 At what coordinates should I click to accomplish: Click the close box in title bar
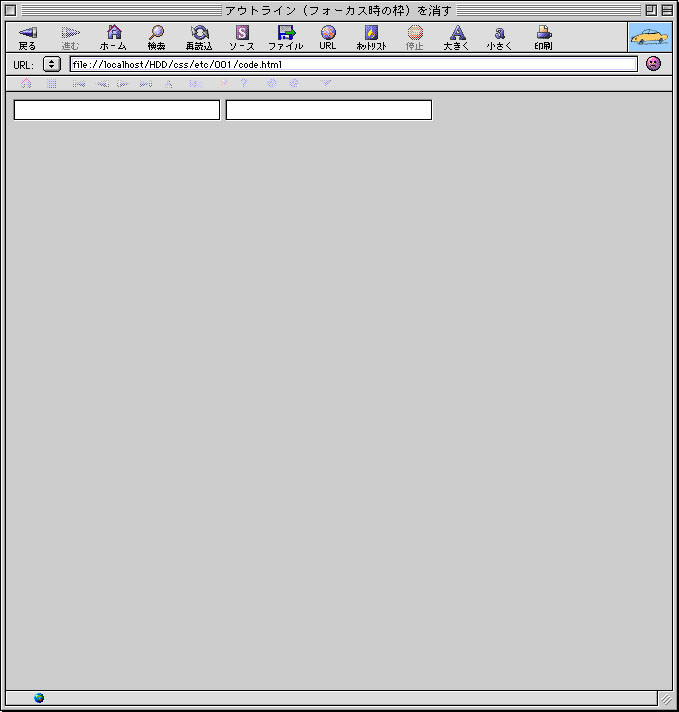[10, 10]
